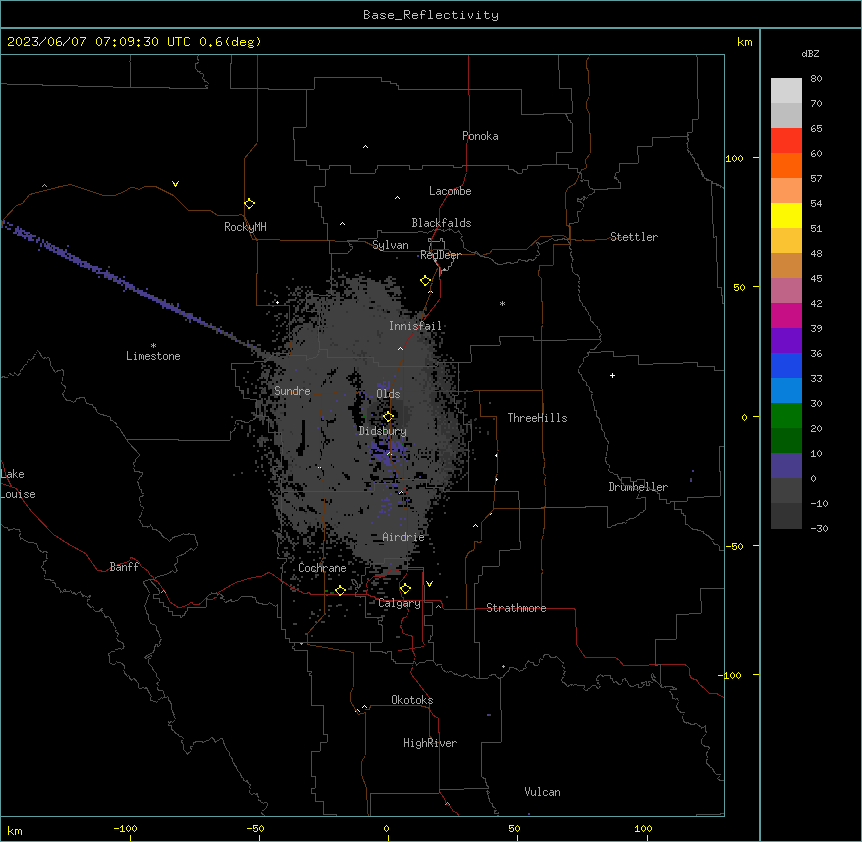Screen dimensions: 862x842
Task: Click the ThreeHills town label
Action: point(538,418)
